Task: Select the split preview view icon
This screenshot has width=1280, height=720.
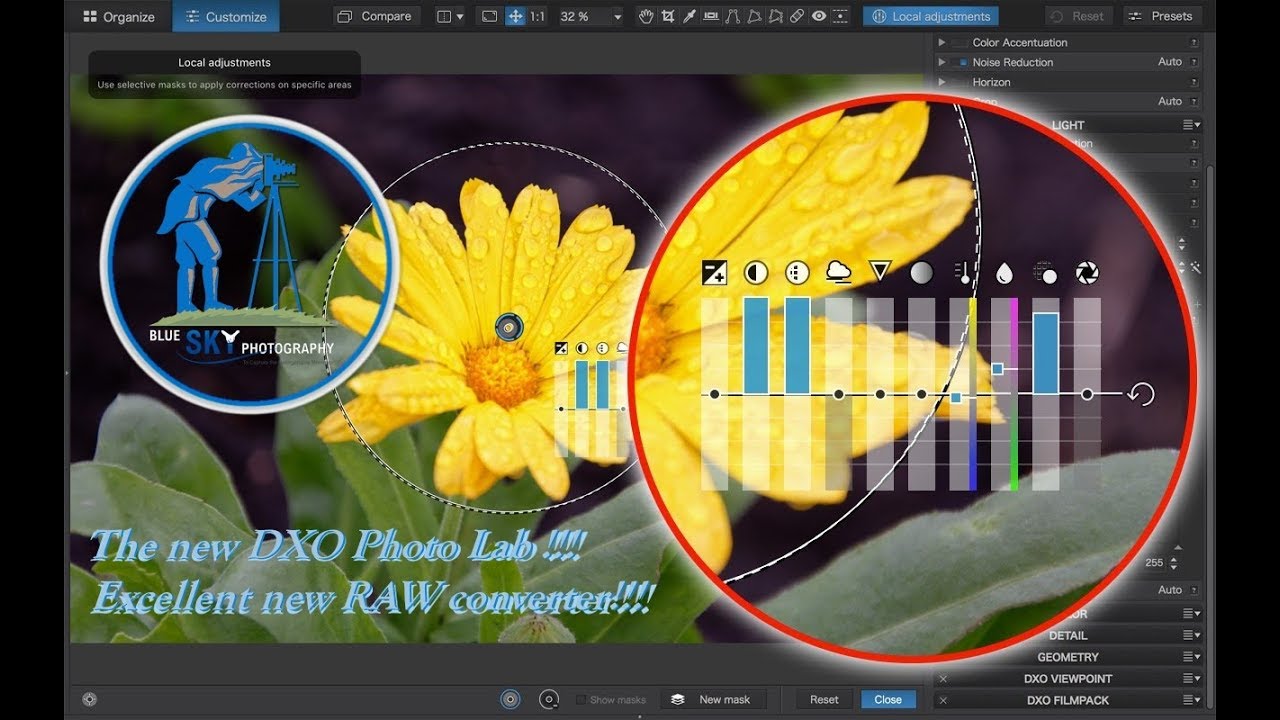Action: 445,16
